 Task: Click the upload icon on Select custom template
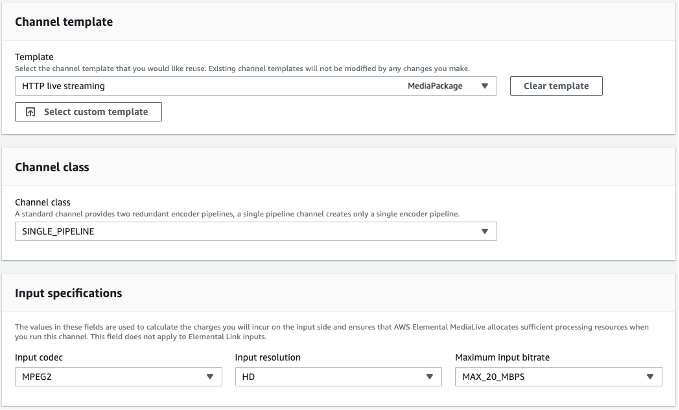[30, 112]
